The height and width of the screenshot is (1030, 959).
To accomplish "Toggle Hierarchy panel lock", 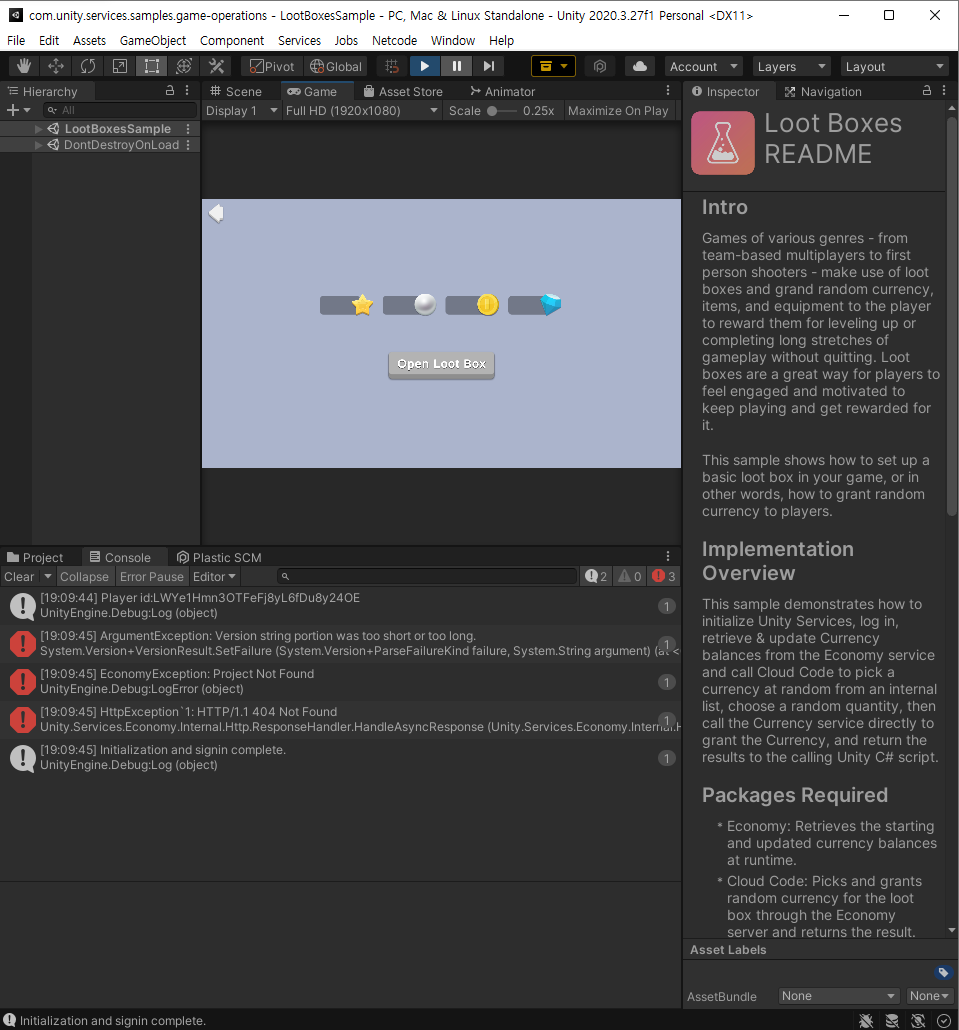I will tap(169, 91).
